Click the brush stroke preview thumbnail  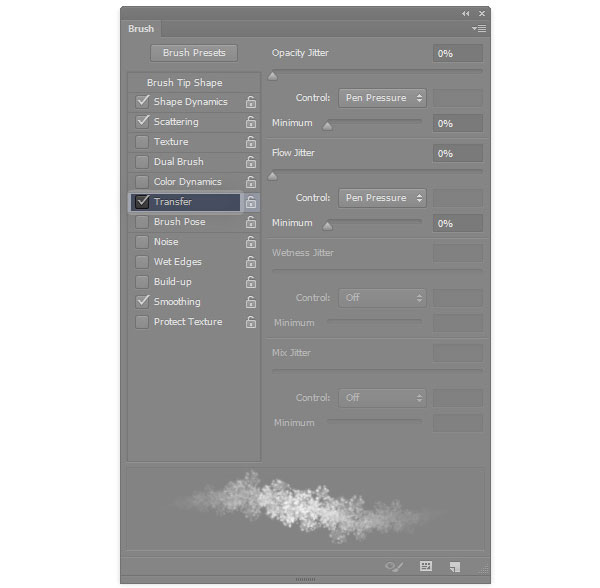pyautogui.click(x=305, y=508)
